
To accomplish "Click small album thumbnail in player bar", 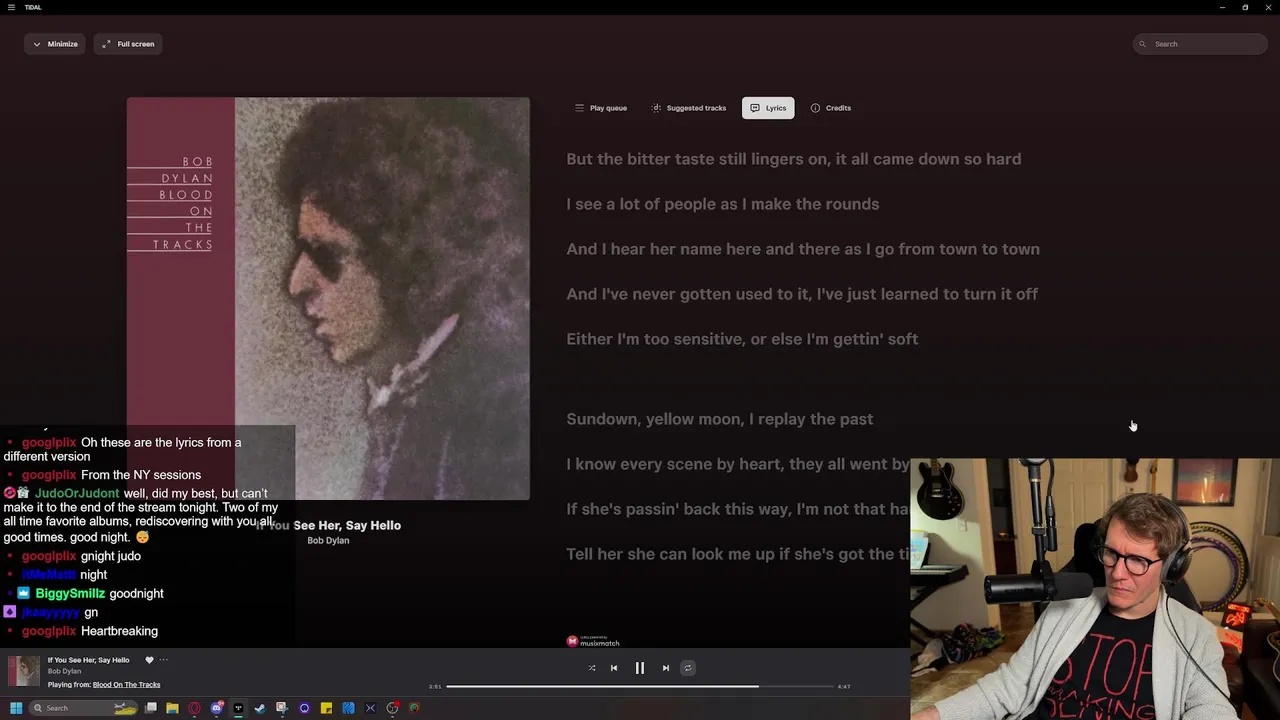I will [24, 672].
